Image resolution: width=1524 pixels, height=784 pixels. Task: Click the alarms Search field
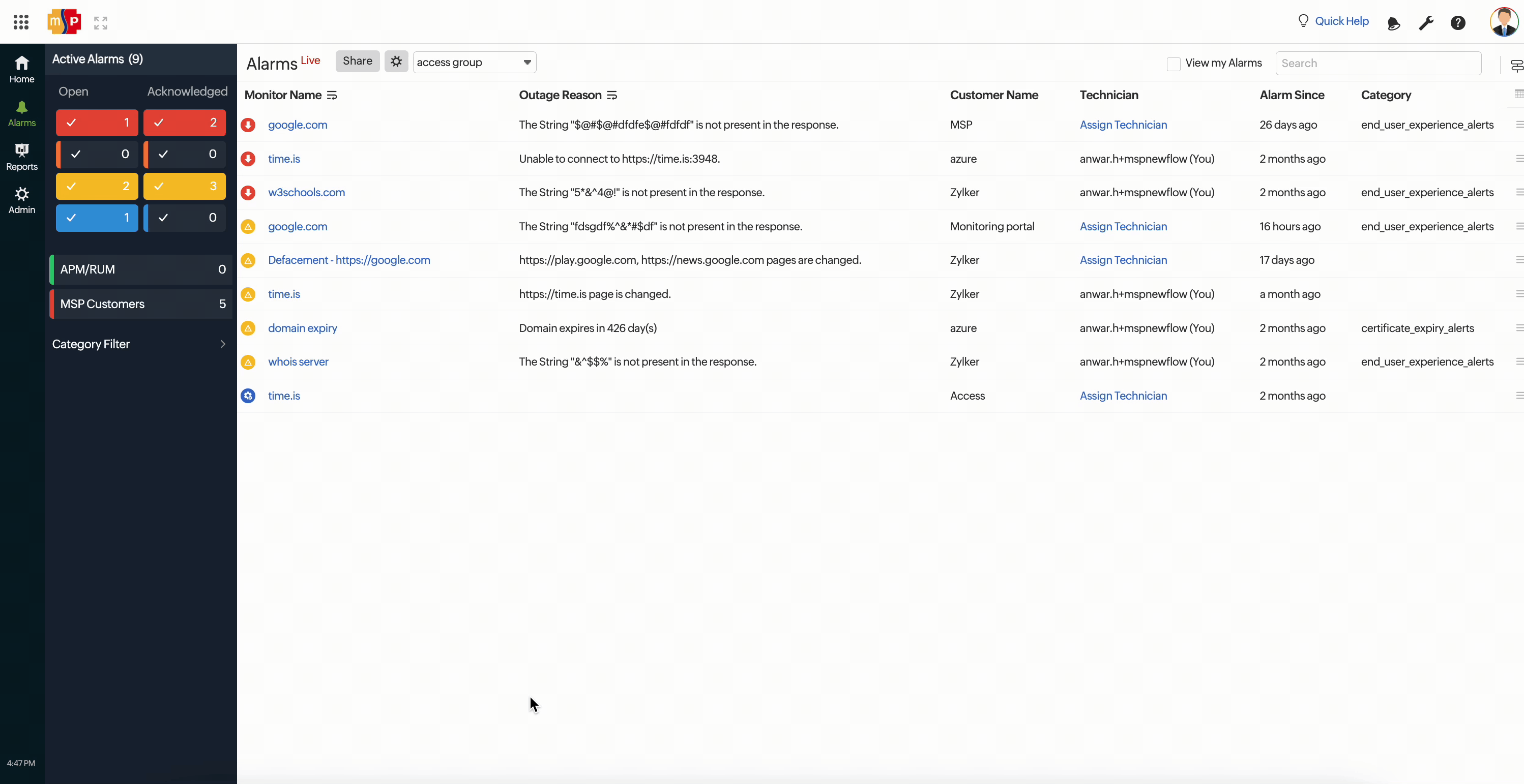(x=1378, y=63)
